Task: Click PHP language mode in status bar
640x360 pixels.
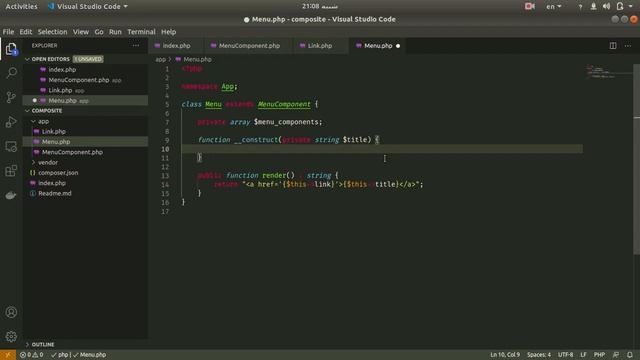Action: click(599, 355)
